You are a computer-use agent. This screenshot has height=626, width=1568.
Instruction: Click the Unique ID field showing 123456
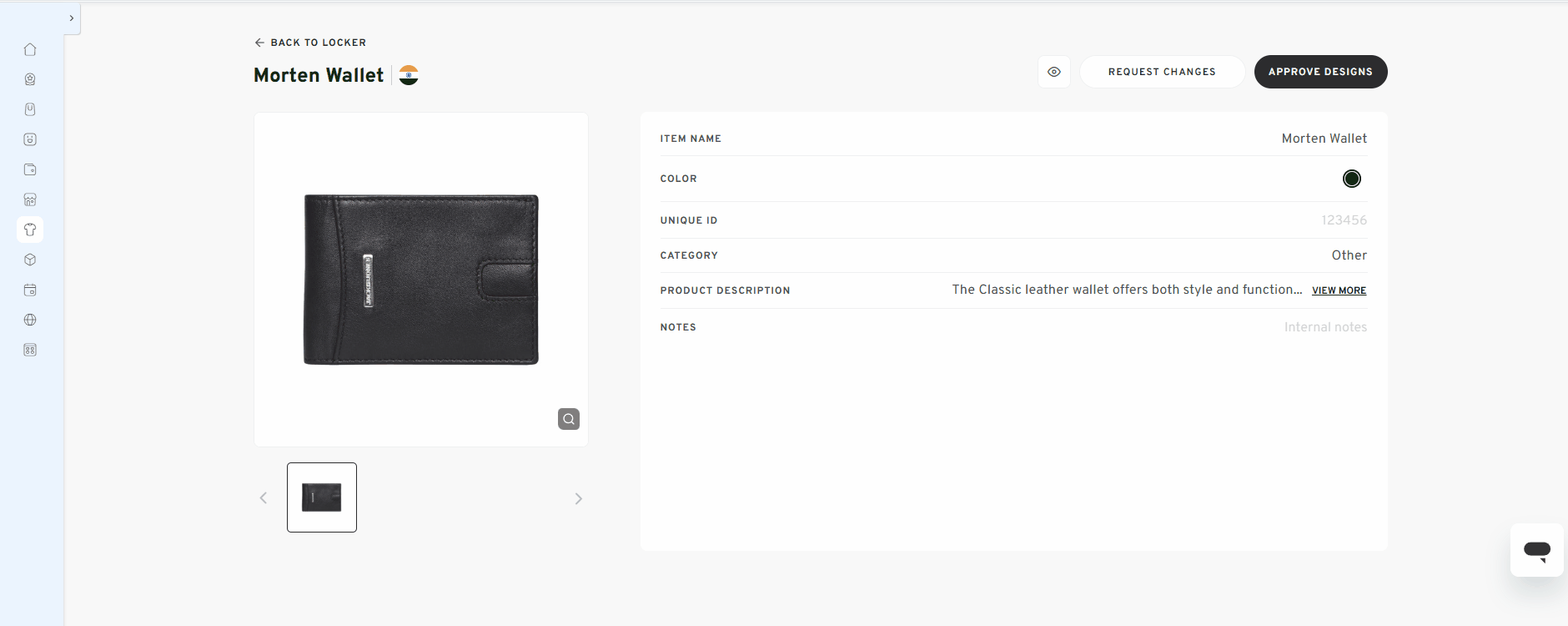pyautogui.click(x=1344, y=220)
